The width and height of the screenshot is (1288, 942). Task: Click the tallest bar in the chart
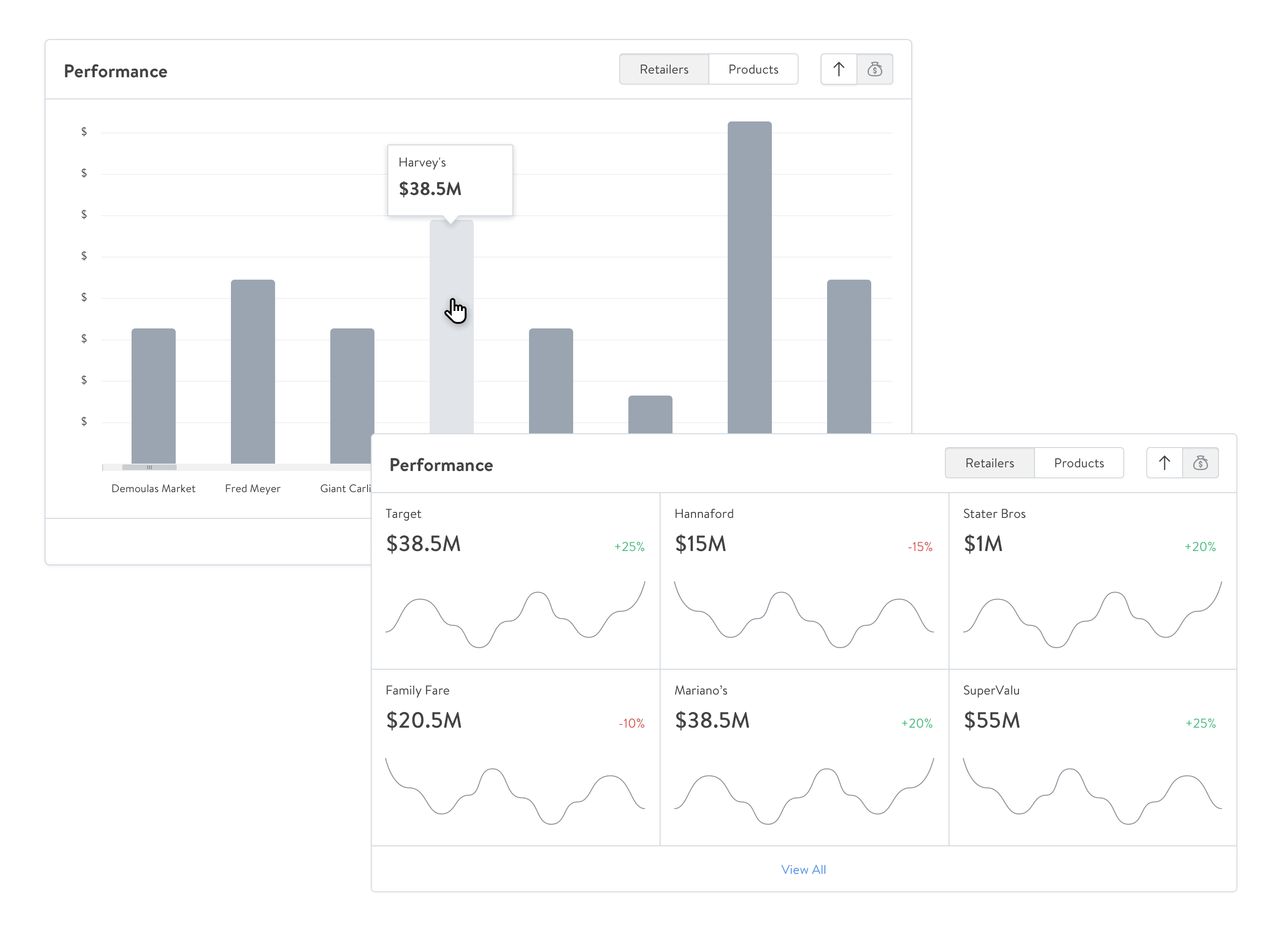(749, 277)
